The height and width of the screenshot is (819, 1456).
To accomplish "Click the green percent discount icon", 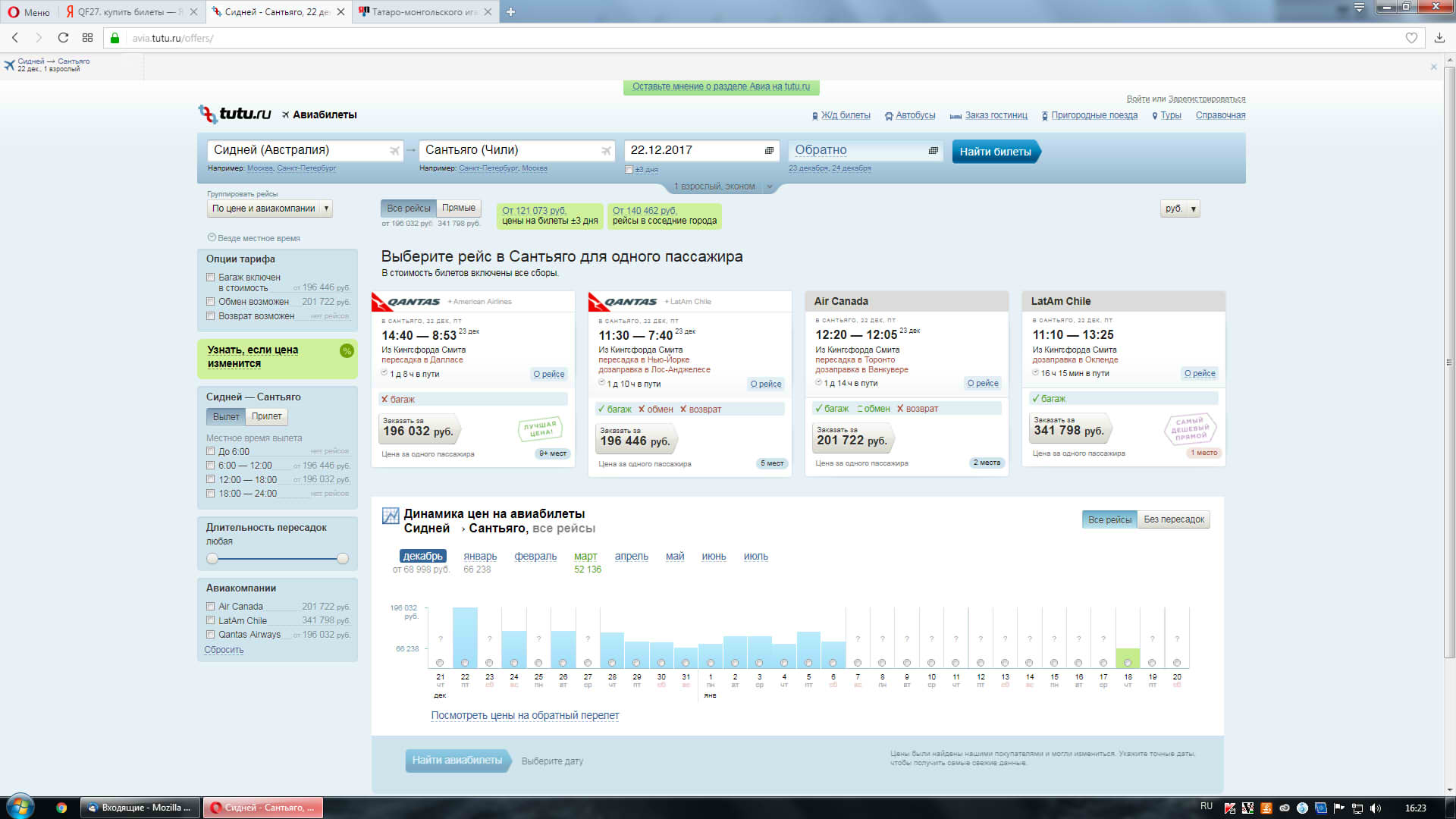I will (347, 350).
